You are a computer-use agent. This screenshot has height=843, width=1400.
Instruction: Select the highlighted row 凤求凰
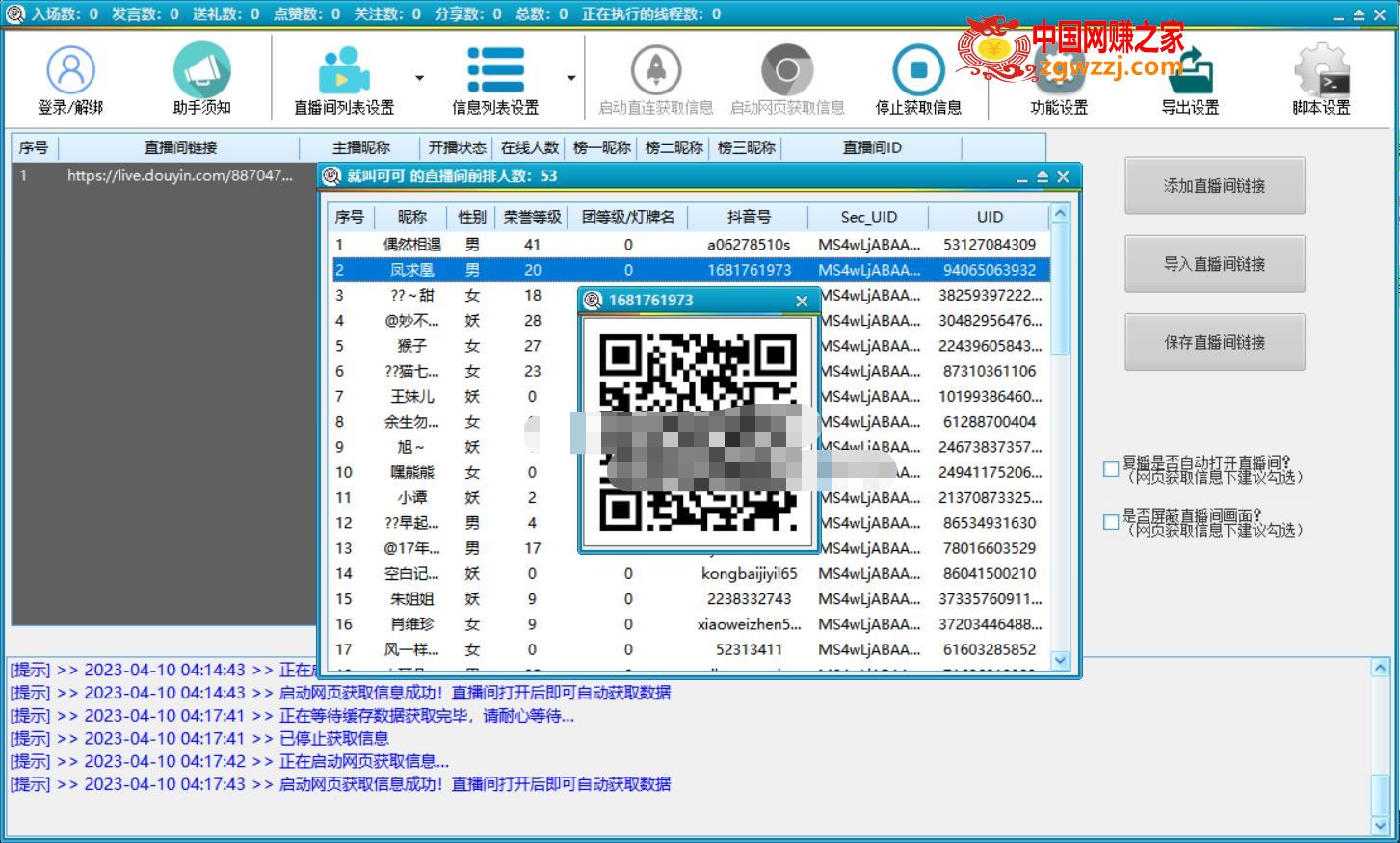pyautogui.click(x=689, y=270)
